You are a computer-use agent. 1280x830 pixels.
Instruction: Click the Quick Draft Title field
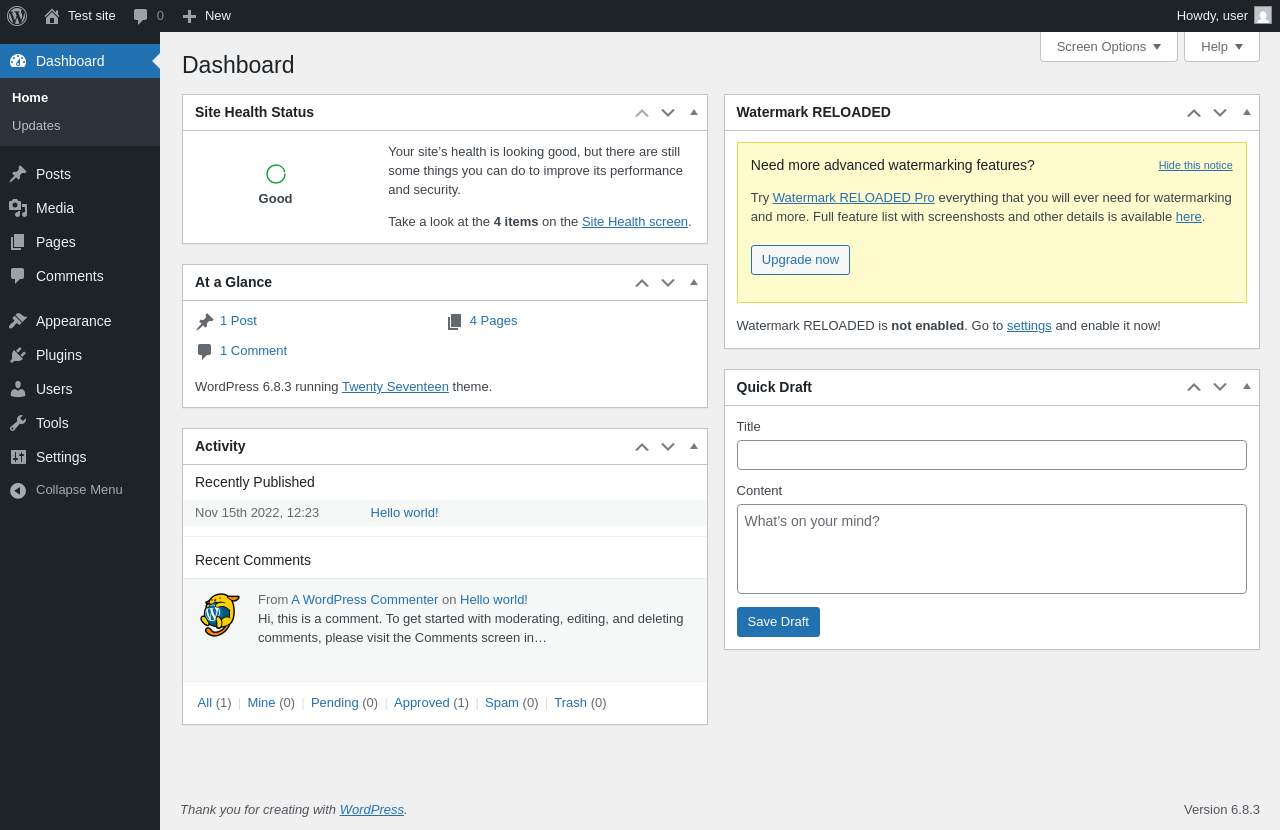pyautogui.click(x=991, y=455)
